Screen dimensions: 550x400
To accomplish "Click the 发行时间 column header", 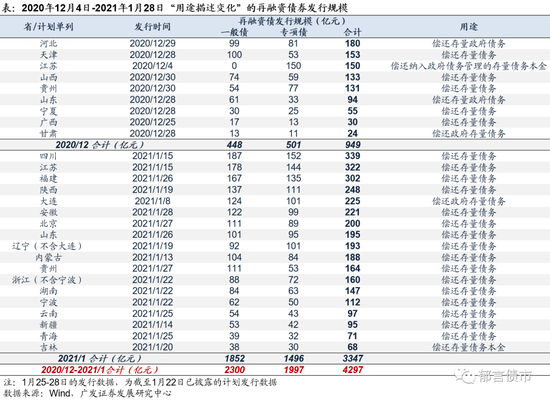I will pyautogui.click(x=153, y=27).
